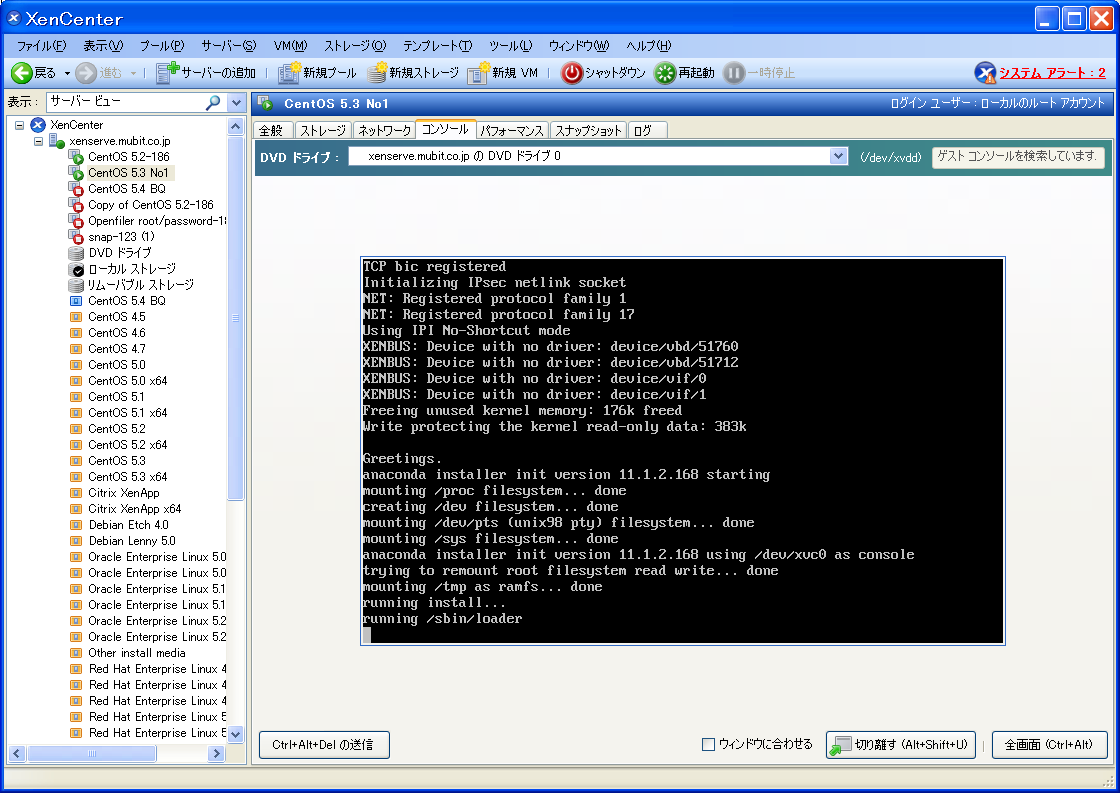Toggle ウィンドウに合わせる checkbox
The image size is (1120, 793).
tap(709, 744)
